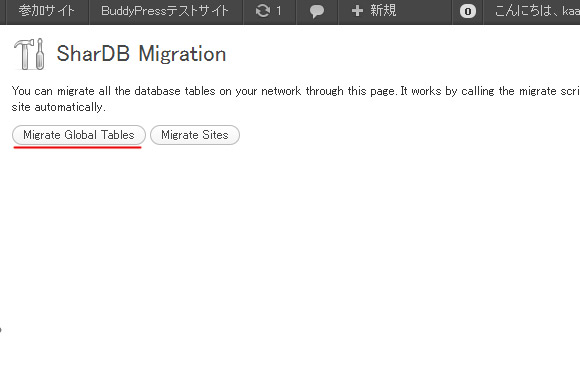This screenshot has width=580, height=380.
Task: Click the text 'site automatically.'
Action: 58,107
